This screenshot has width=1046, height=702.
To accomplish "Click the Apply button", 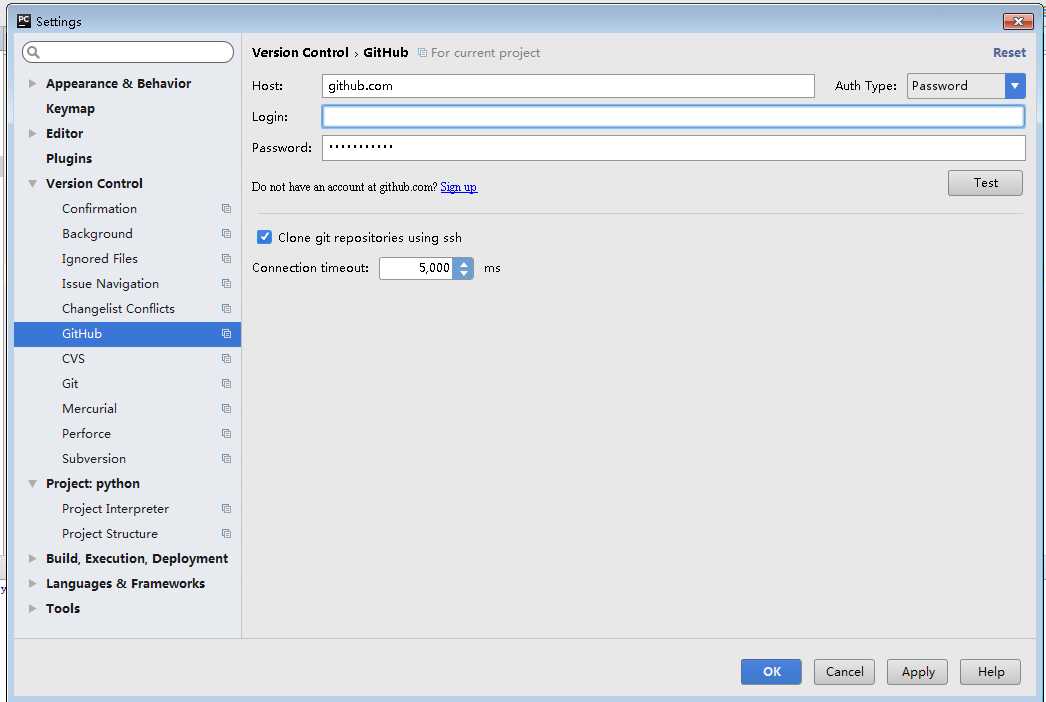I will tap(917, 671).
